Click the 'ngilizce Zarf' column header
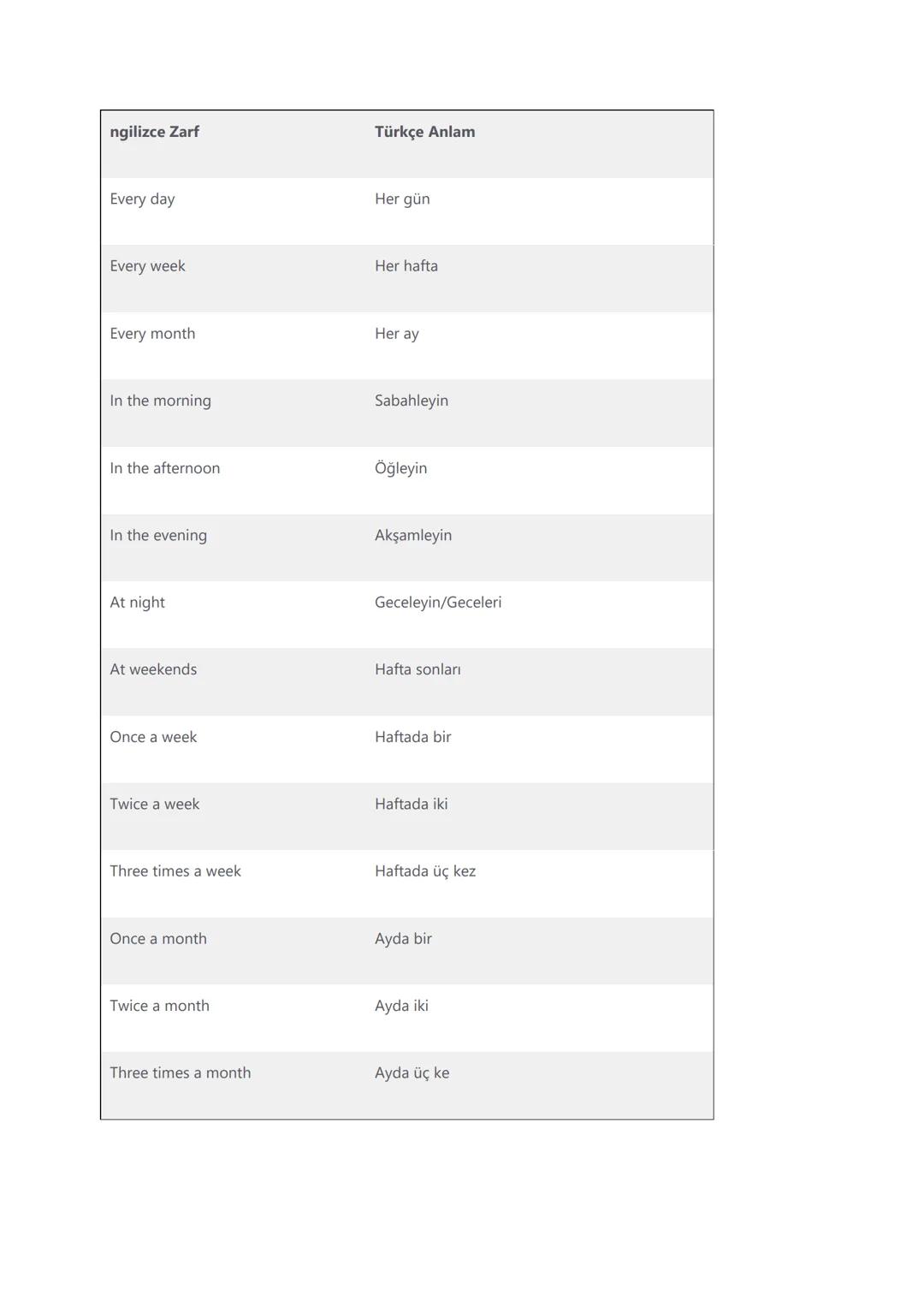This screenshot has width=924, height=1307. 154,132
